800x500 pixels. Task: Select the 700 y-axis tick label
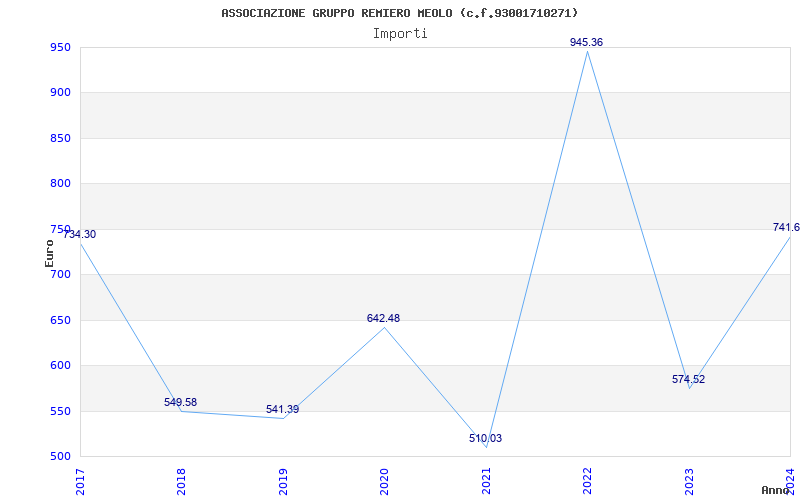click(x=60, y=274)
